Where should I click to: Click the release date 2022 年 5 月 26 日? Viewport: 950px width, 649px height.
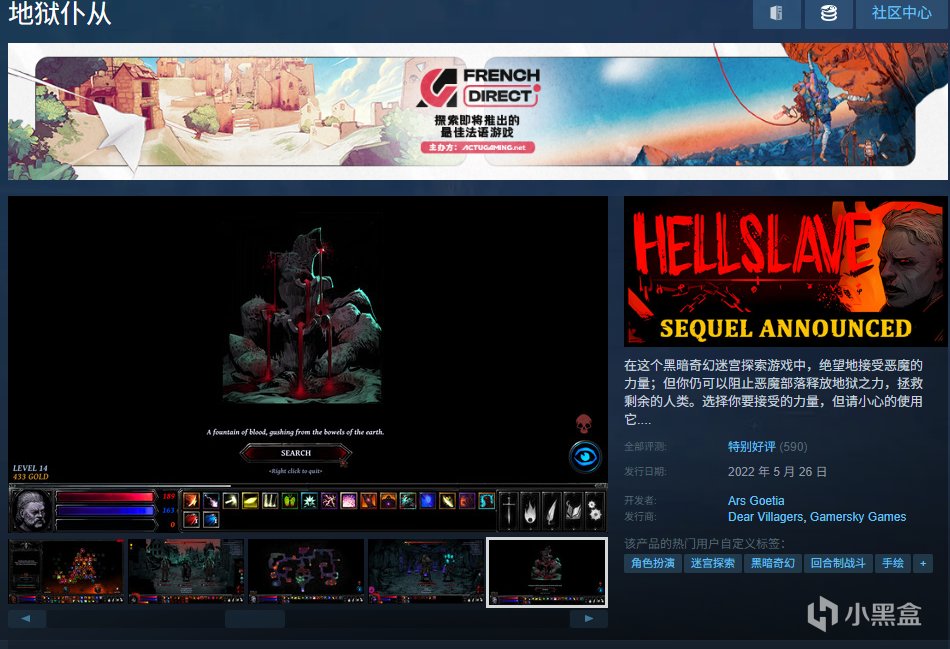(777, 471)
